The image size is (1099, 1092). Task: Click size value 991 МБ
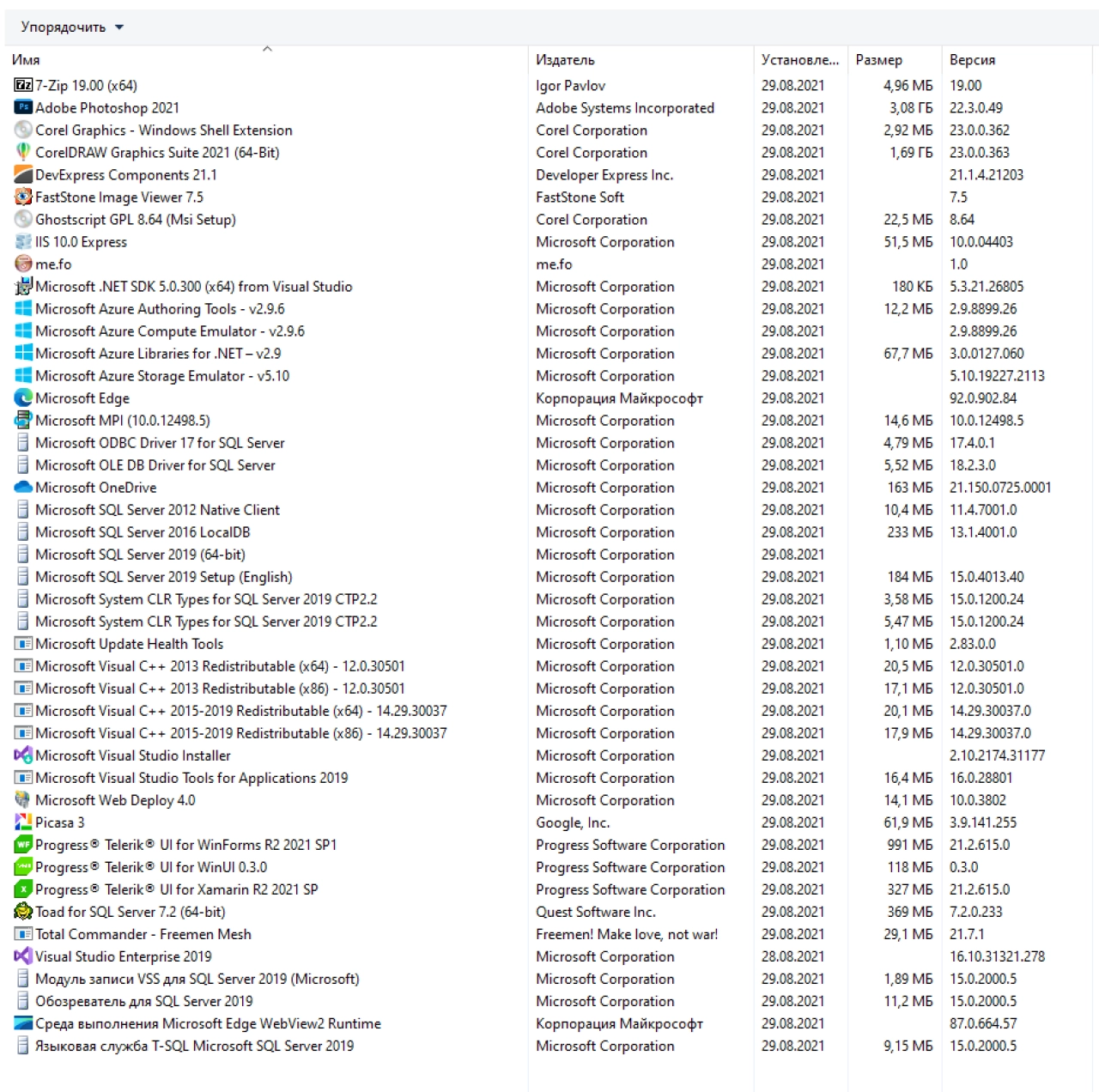coord(909,844)
